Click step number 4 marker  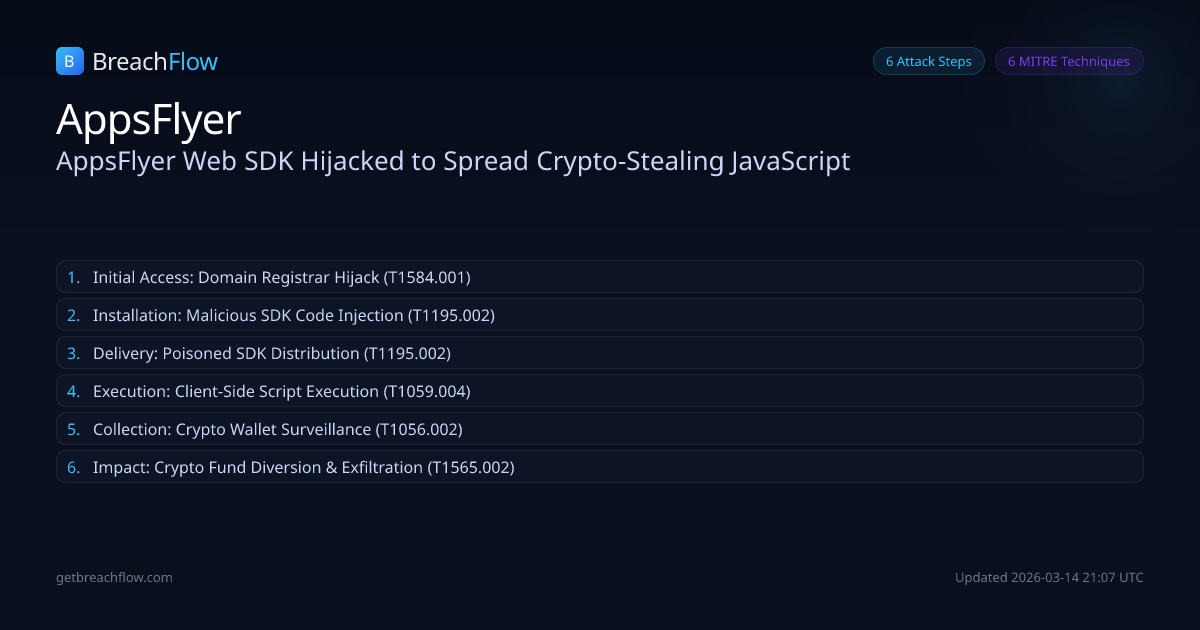pos(73,391)
